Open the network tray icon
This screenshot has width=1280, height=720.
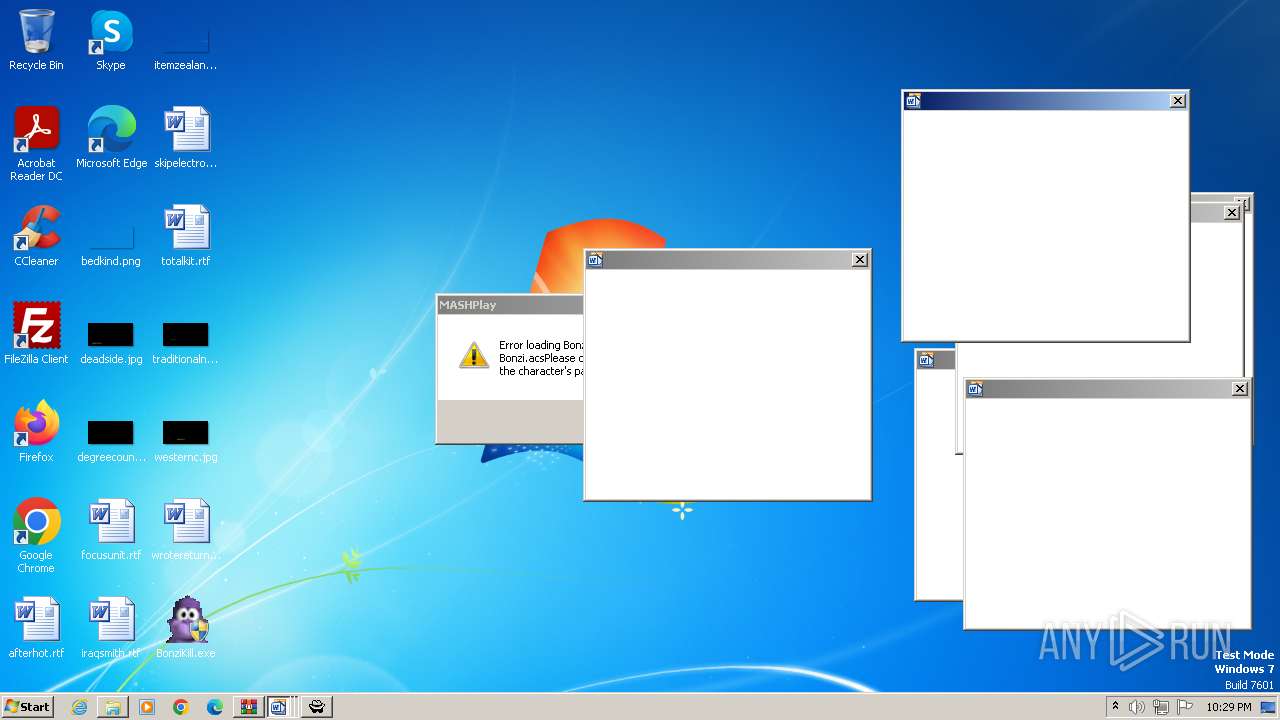(1161, 707)
